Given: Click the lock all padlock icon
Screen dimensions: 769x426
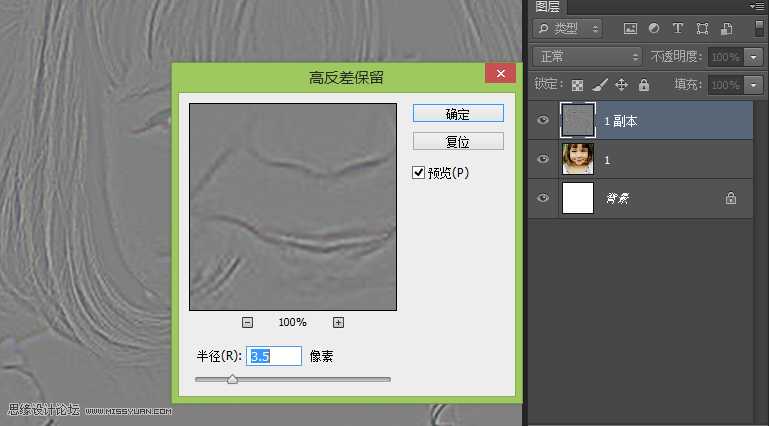Looking at the screenshot, I should click(x=644, y=85).
